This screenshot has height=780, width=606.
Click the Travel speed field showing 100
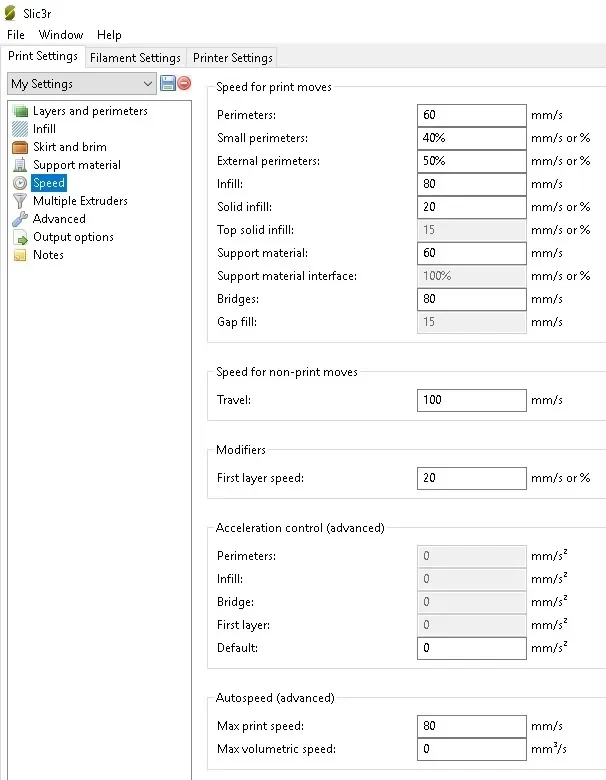pos(472,400)
